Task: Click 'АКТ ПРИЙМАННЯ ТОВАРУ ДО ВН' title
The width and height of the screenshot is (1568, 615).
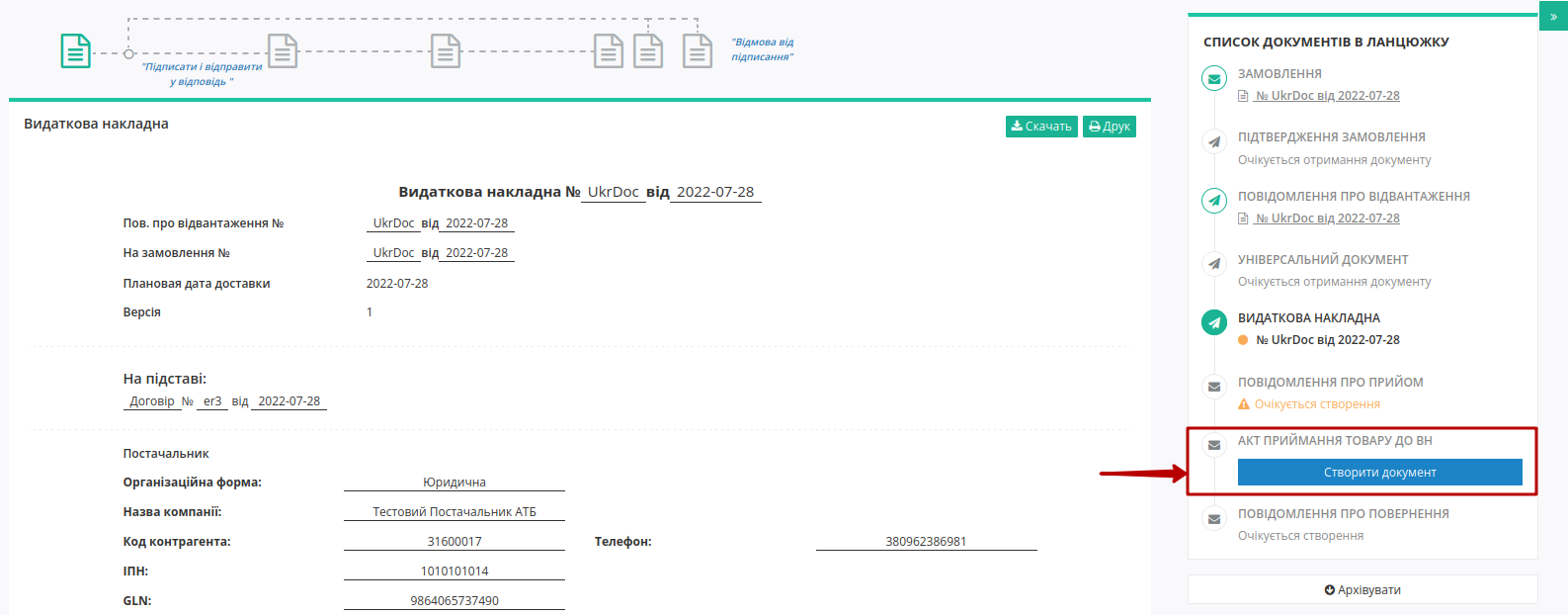Action: [1335, 441]
